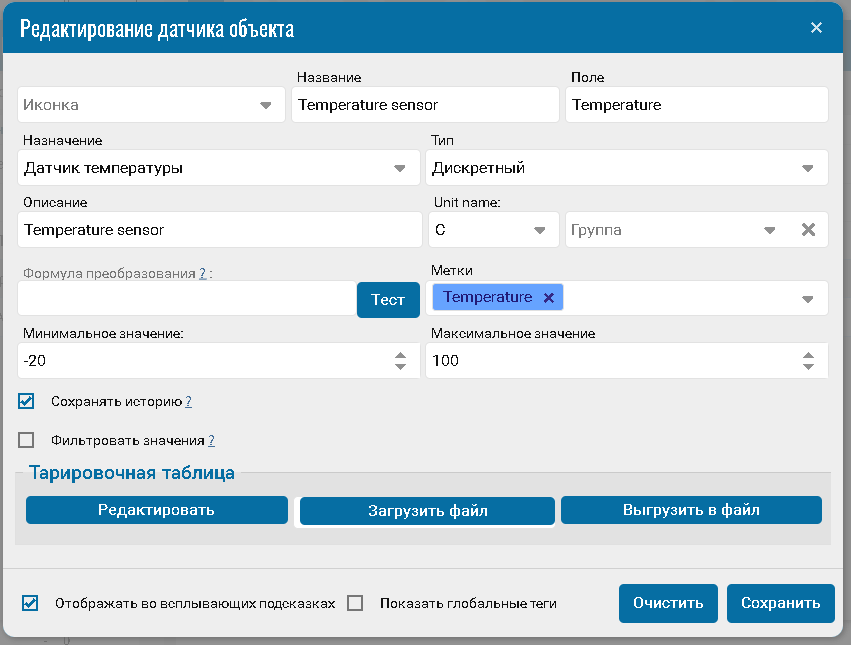Screen dimensions: 851x645
Task: Disable the Сохранять историю checkbox
Action: pos(27,401)
